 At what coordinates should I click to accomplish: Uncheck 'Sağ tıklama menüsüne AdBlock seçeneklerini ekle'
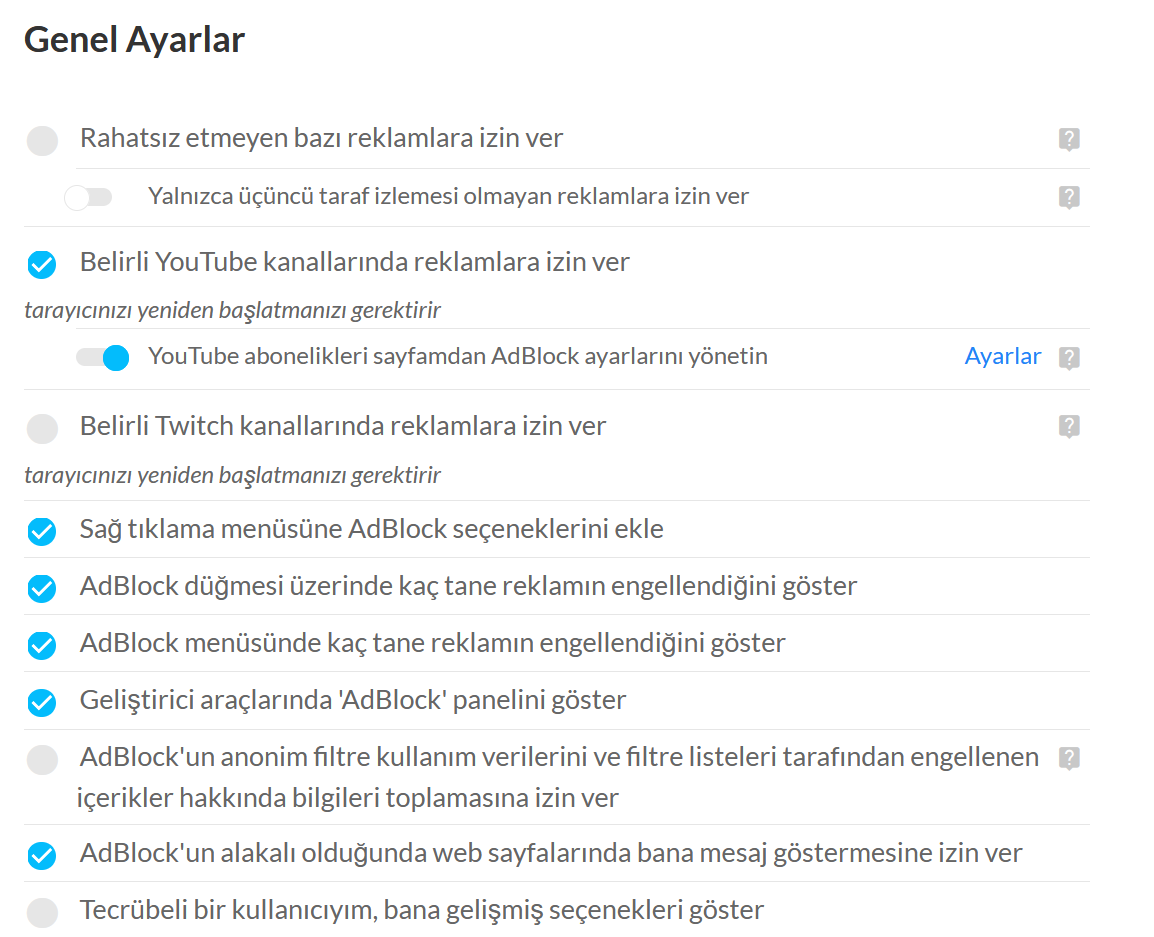[42, 531]
